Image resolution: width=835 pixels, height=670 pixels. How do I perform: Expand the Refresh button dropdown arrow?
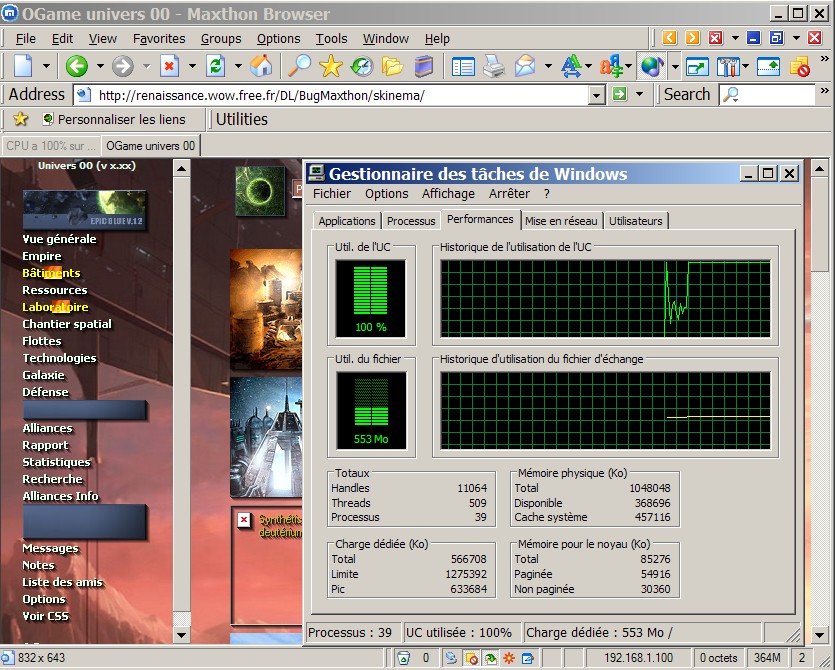[x=238, y=67]
